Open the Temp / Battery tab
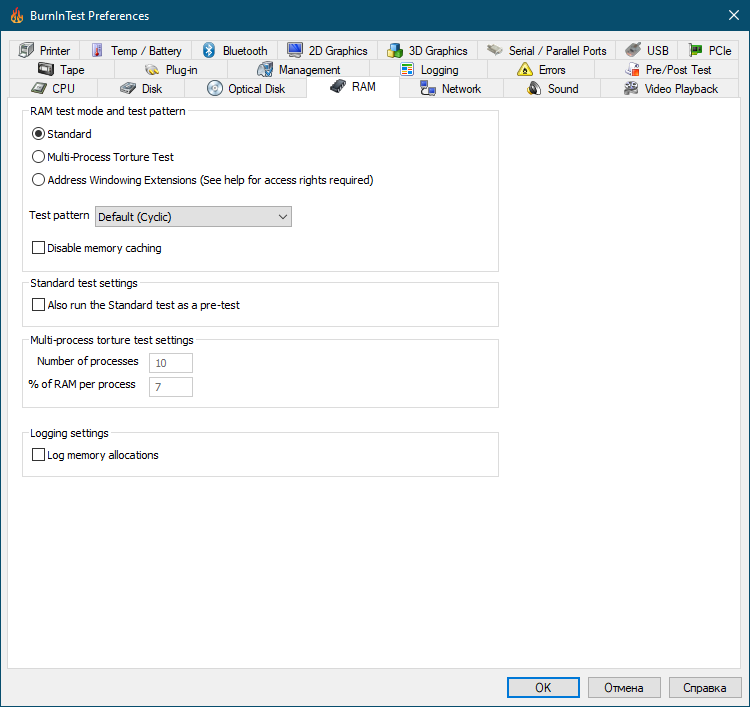Image resolution: width=750 pixels, height=707 pixels. coord(136,50)
